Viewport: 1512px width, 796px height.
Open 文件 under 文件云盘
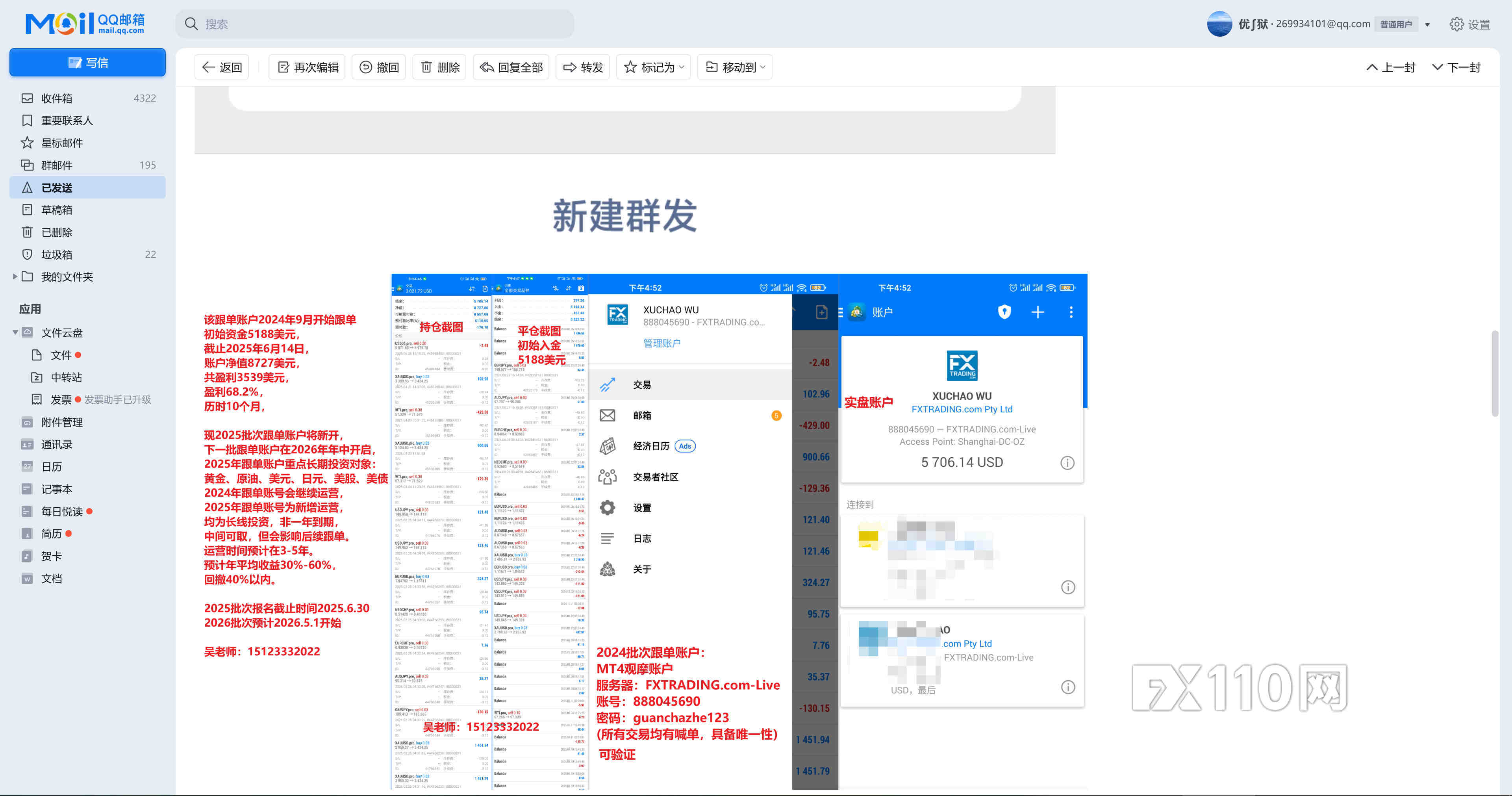61,355
